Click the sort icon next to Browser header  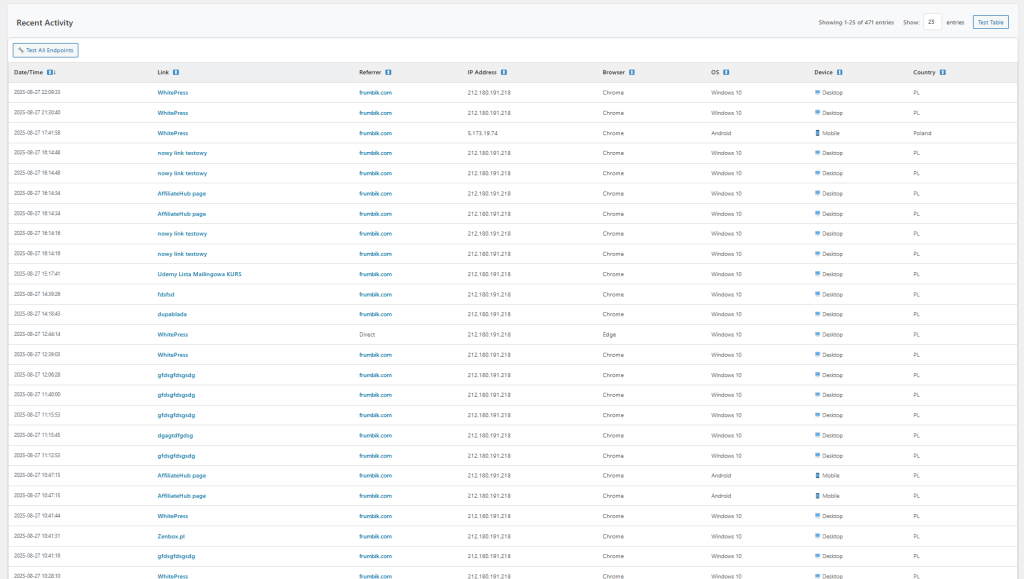pyautogui.click(x=632, y=72)
